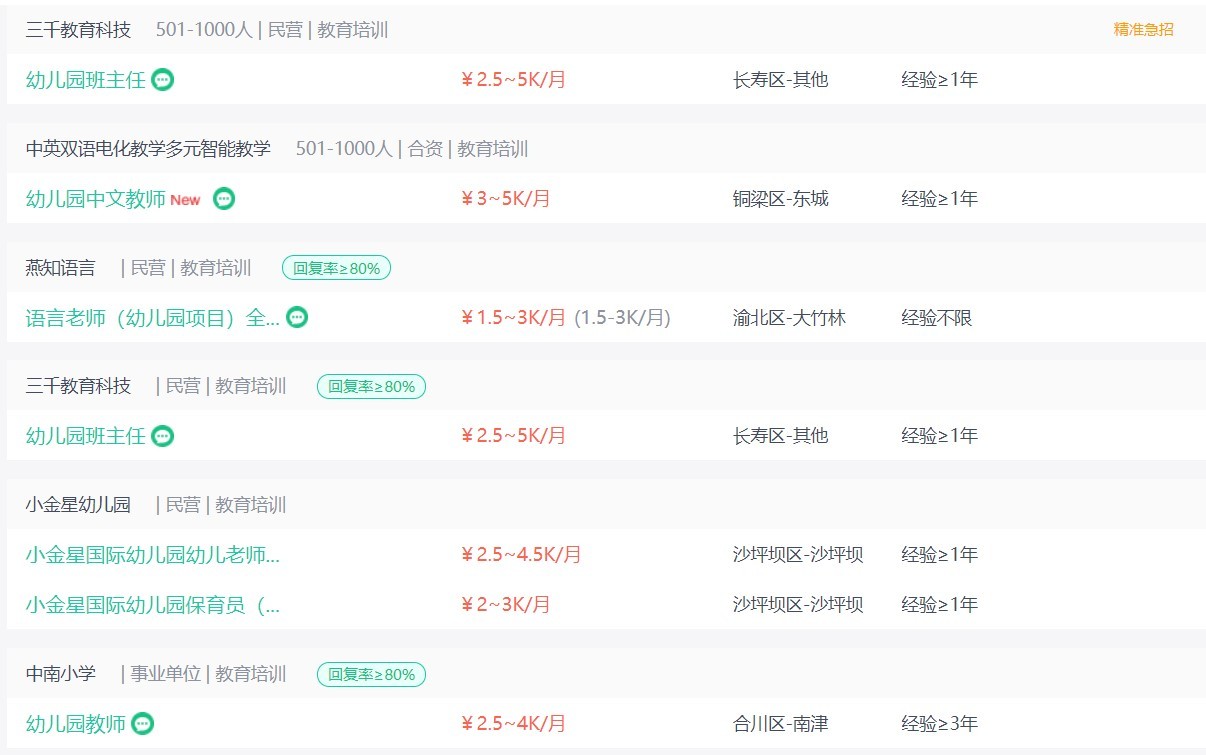The image size is (1206, 755).
Task: Open the 小金星幼儿园 company page
Action: (78, 505)
